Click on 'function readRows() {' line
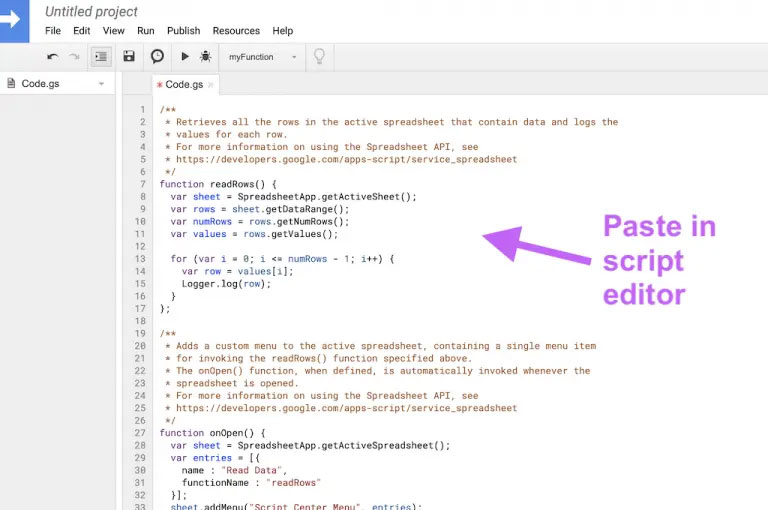Image resolution: width=768 pixels, height=510 pixels. (218, 184)
